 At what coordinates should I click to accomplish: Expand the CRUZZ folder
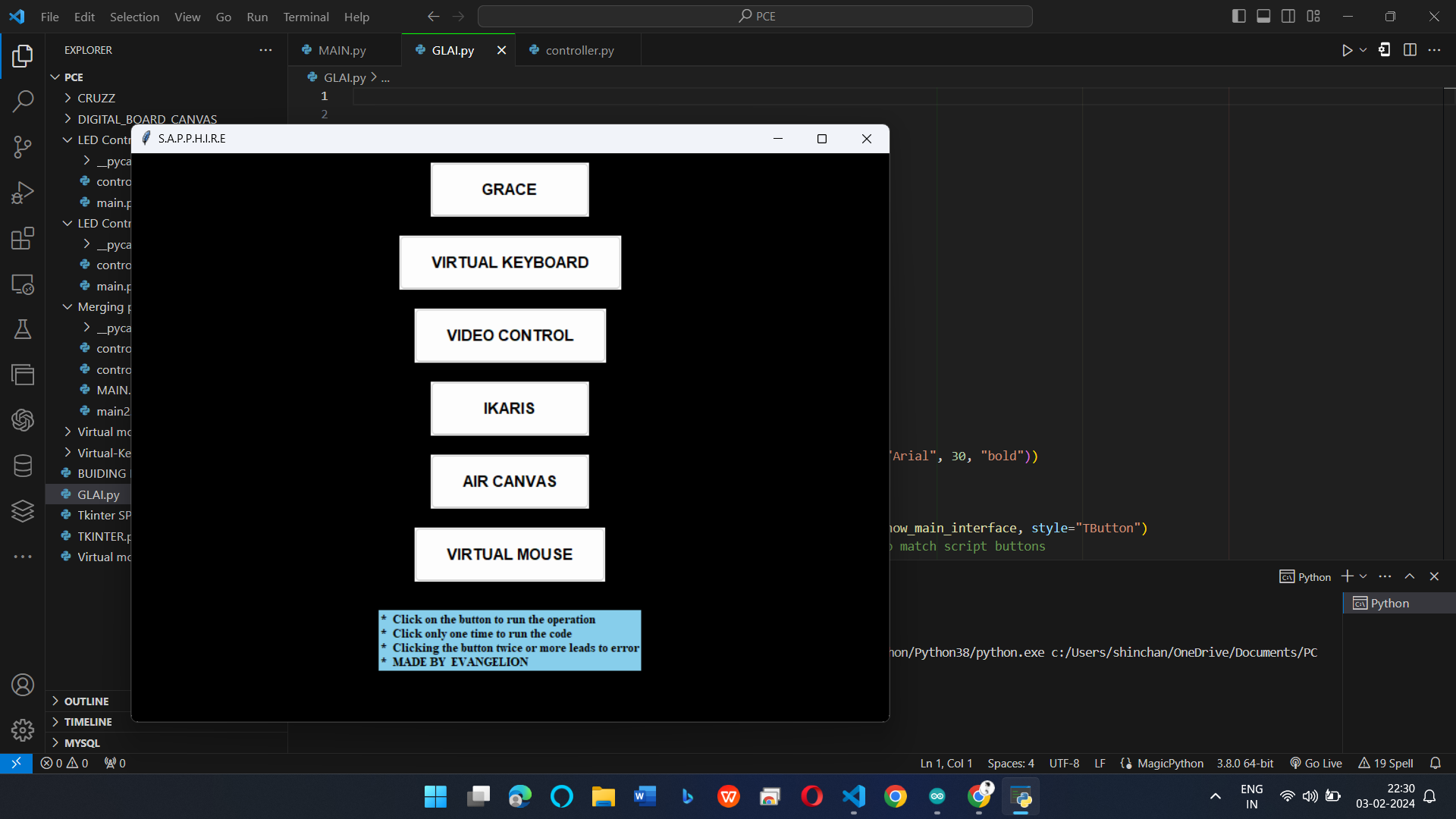96,98
